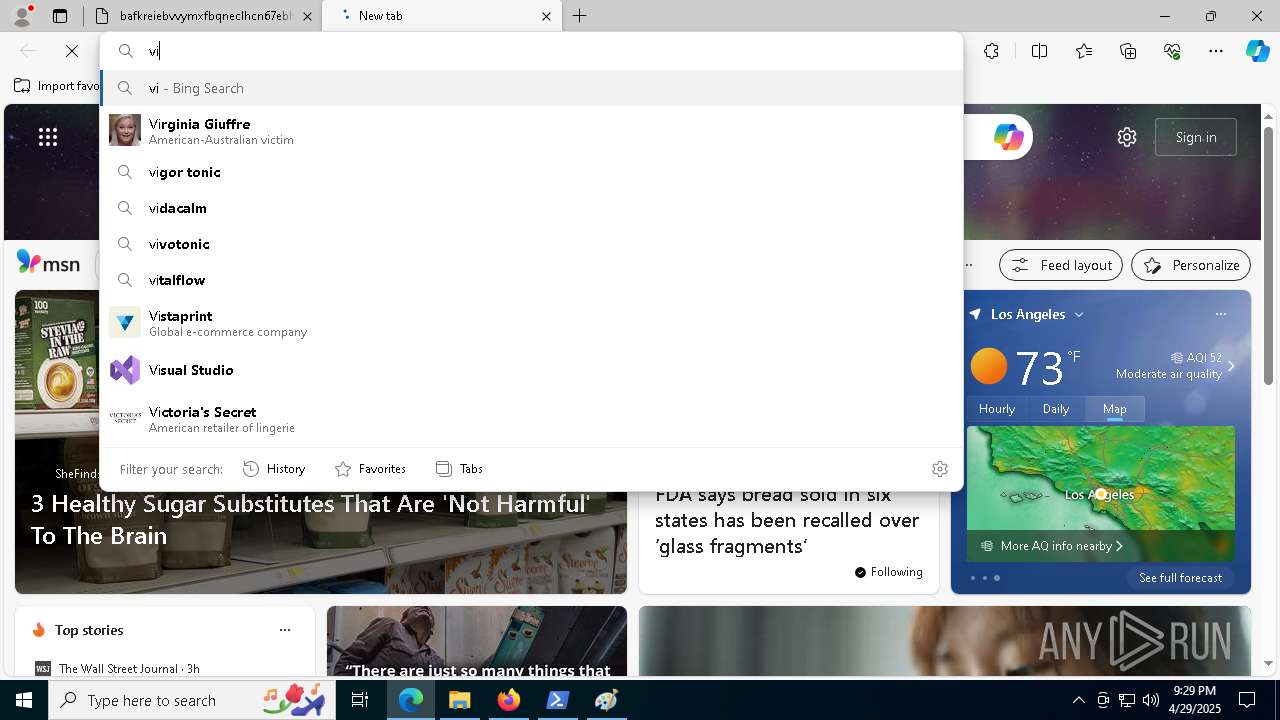Open the FDA bread recall headline
The height and width of the screenshot is (720, 1280).
tap(787, 520)
